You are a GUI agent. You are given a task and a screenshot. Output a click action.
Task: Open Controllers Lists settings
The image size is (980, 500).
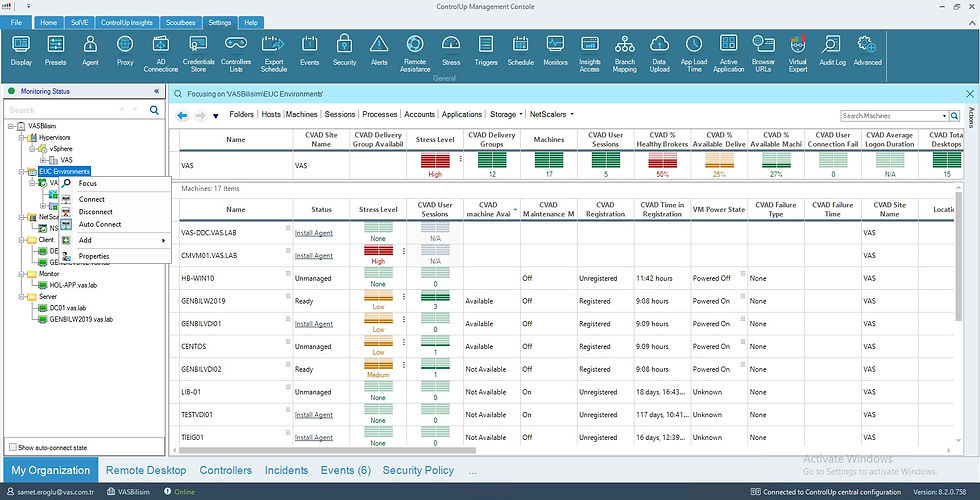click(x=236, y=54)
